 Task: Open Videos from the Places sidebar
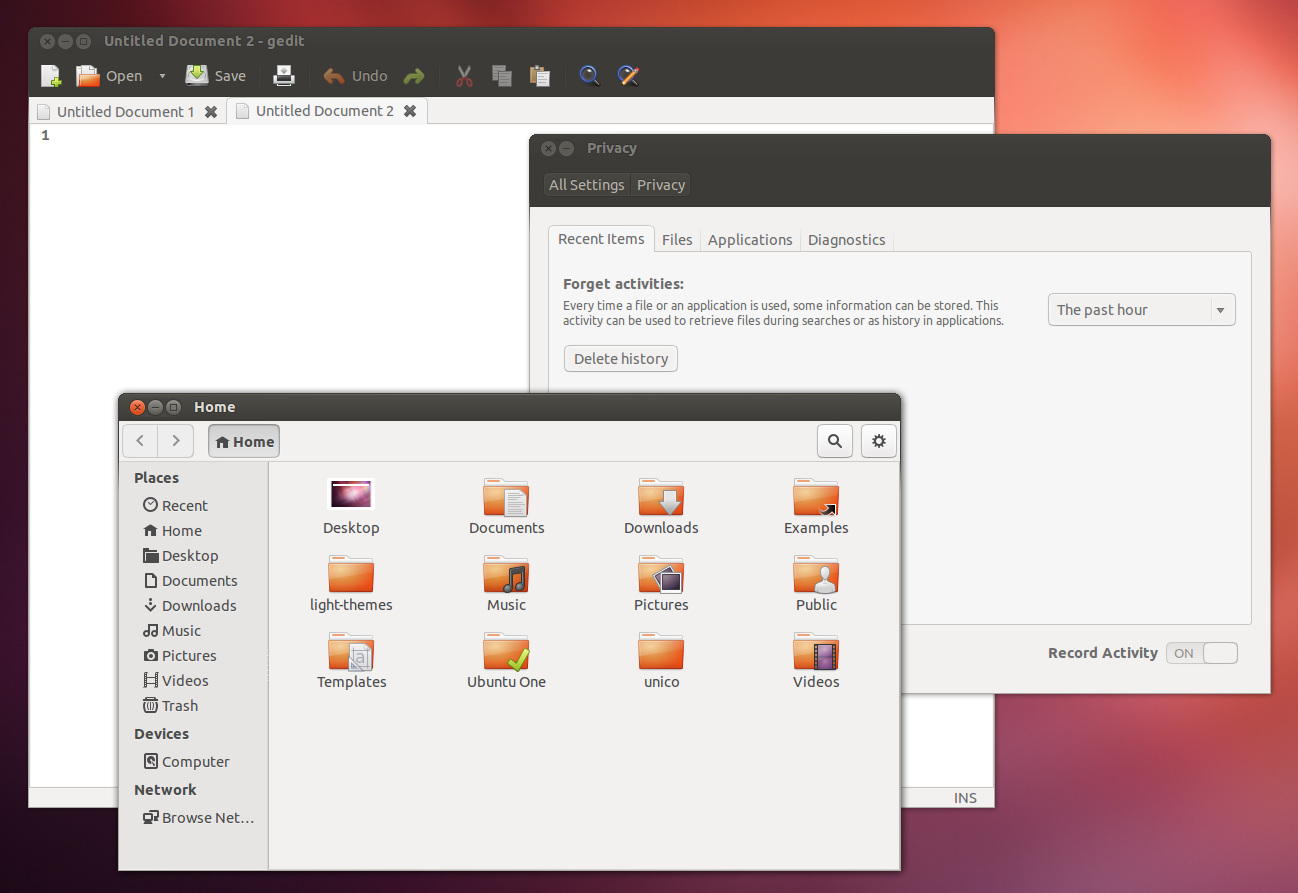pos(194,681)
